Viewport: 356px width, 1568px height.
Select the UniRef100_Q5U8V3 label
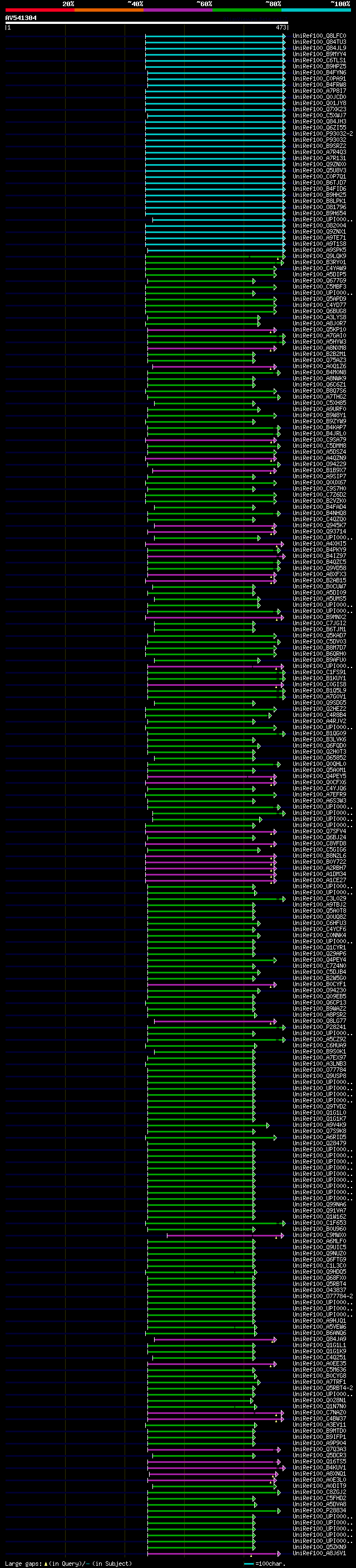click(x=319, y=170)
